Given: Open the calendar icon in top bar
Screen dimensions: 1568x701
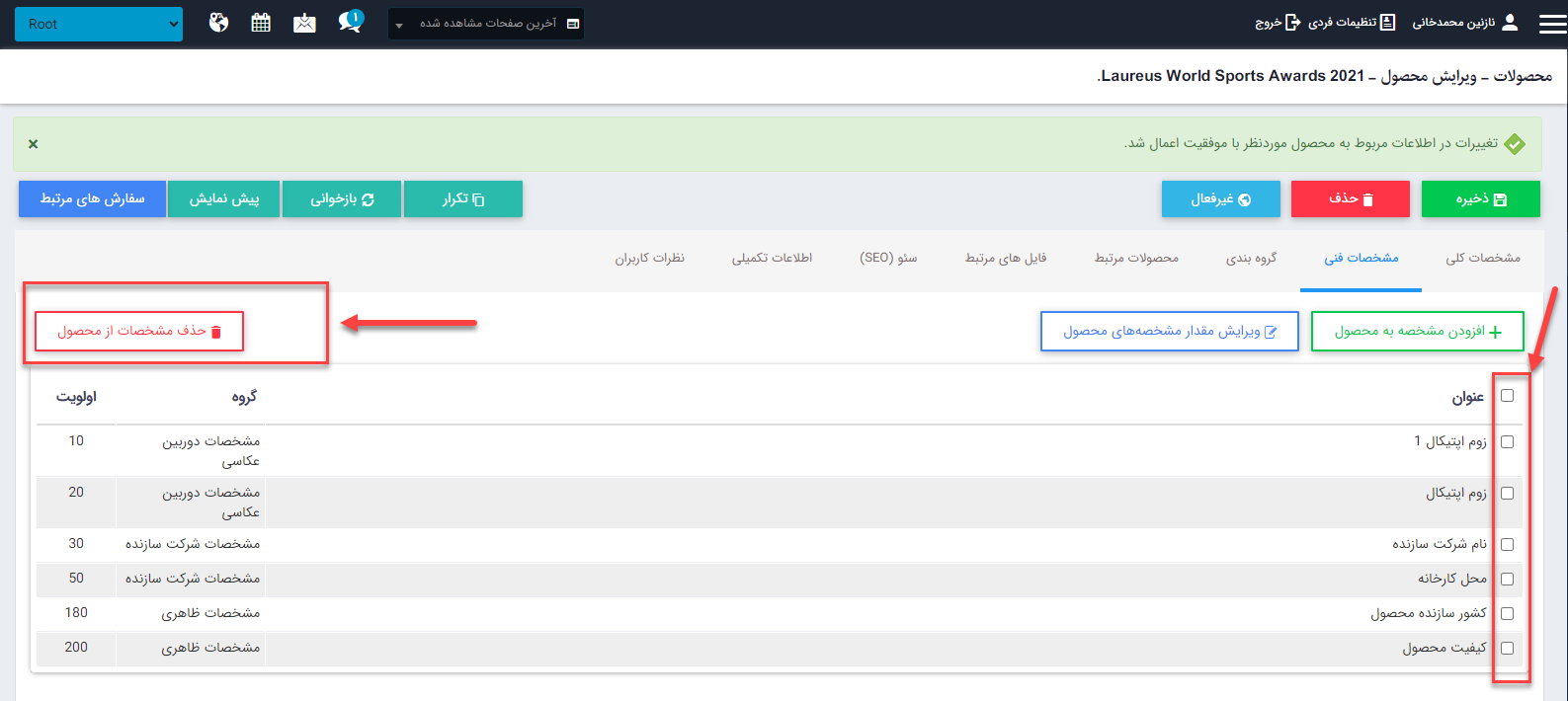Looking at the screenshot, I should click(261, 23).
